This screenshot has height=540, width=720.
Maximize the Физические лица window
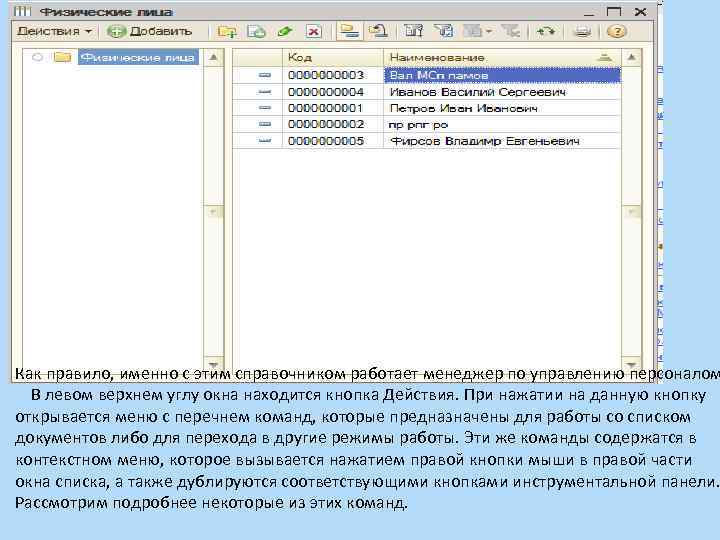(x=614, y=11)
